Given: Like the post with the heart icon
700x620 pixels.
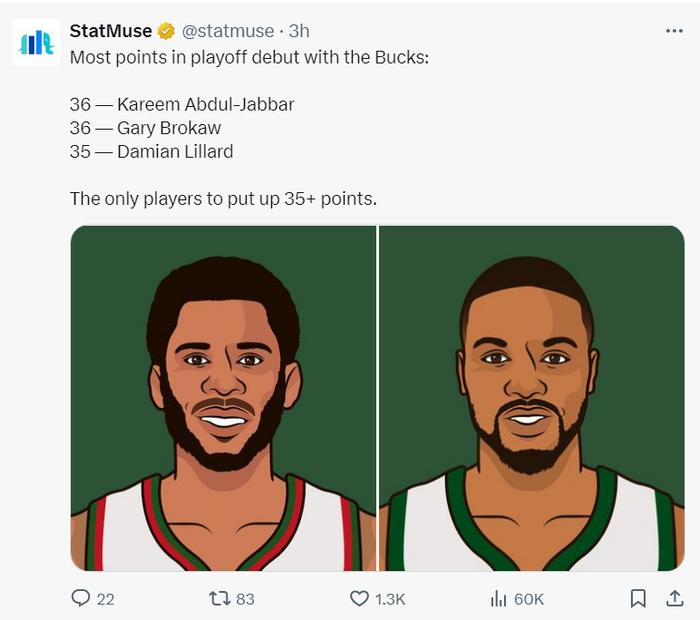Looking at the screenshot, I should [359, 598].
